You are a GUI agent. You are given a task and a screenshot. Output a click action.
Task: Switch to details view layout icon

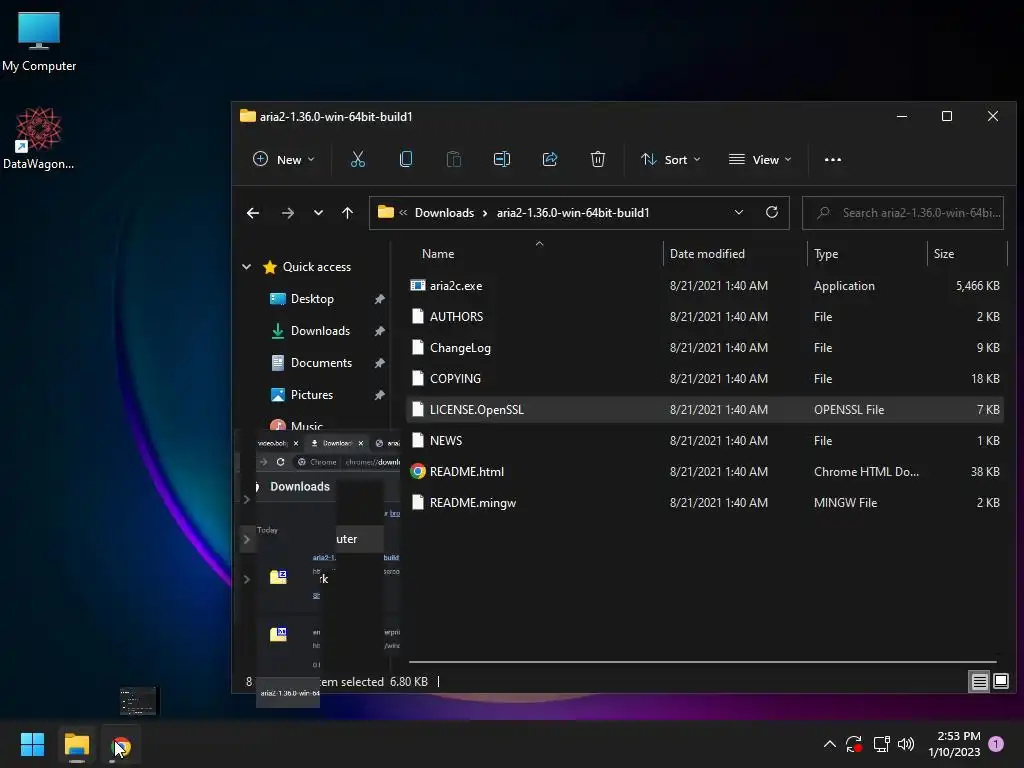tap(979, 682)
